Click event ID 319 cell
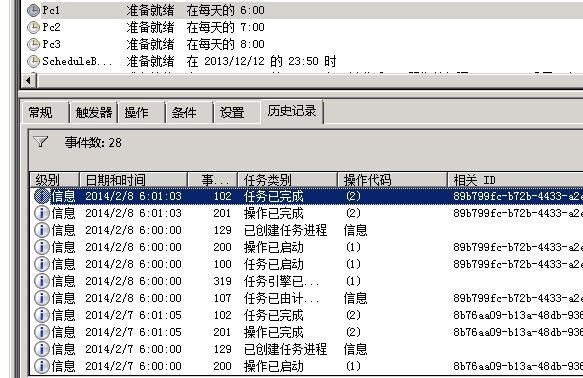Screen dimensions: 583x378 point(222,281)
